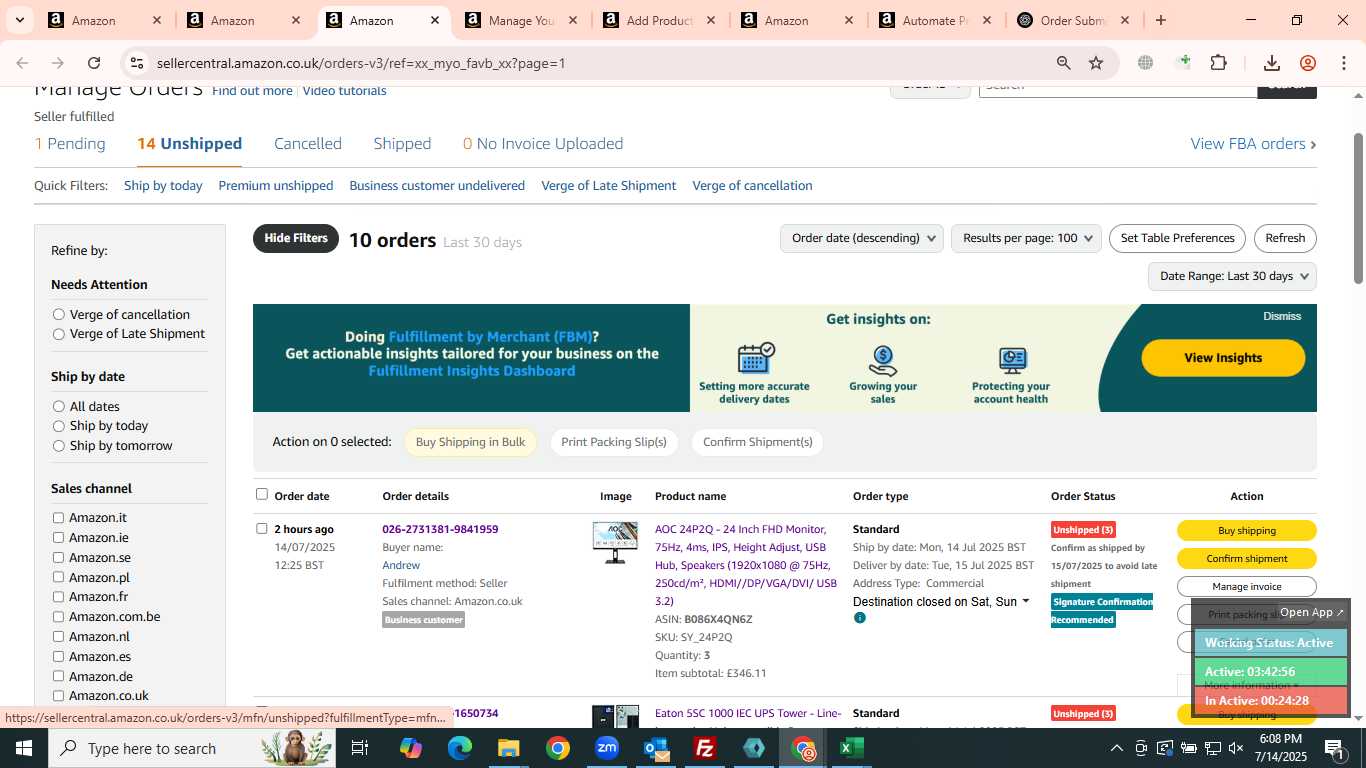Screen dimensions: 1366x768
Task: Select Verge of Late Shipment radio button
Action: (59, 334)
